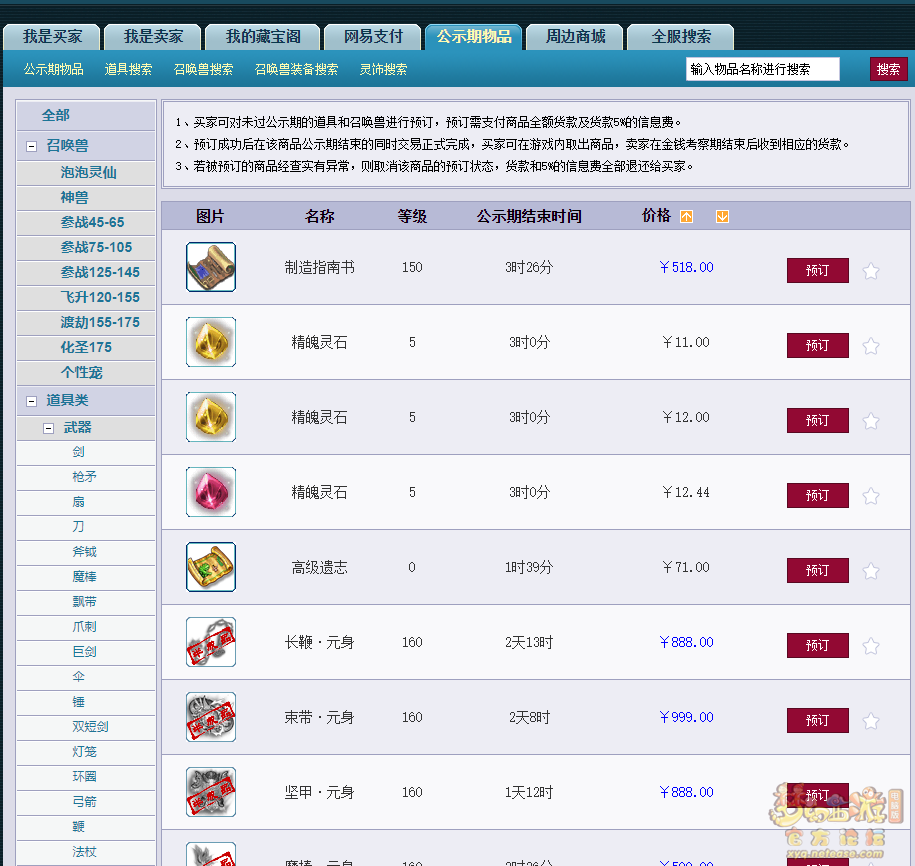Click the pink 精魄灵石 gem icon
The height and width of the screenshot is (866, 915).
(211, 492)
